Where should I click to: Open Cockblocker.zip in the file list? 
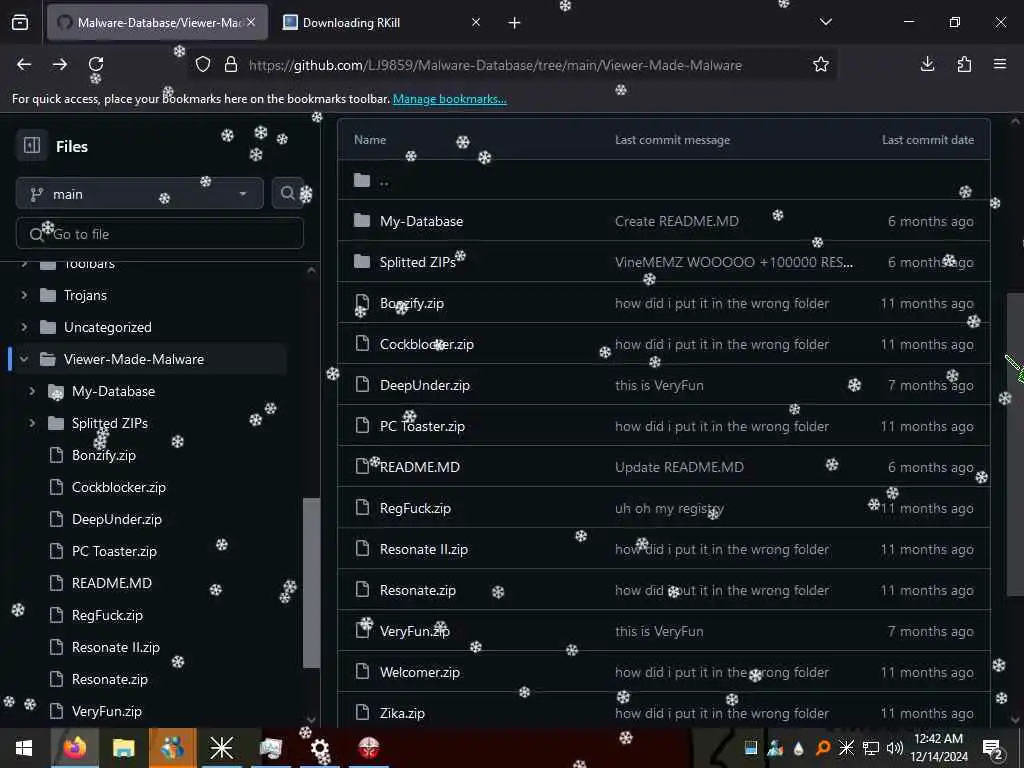point(426,344)
